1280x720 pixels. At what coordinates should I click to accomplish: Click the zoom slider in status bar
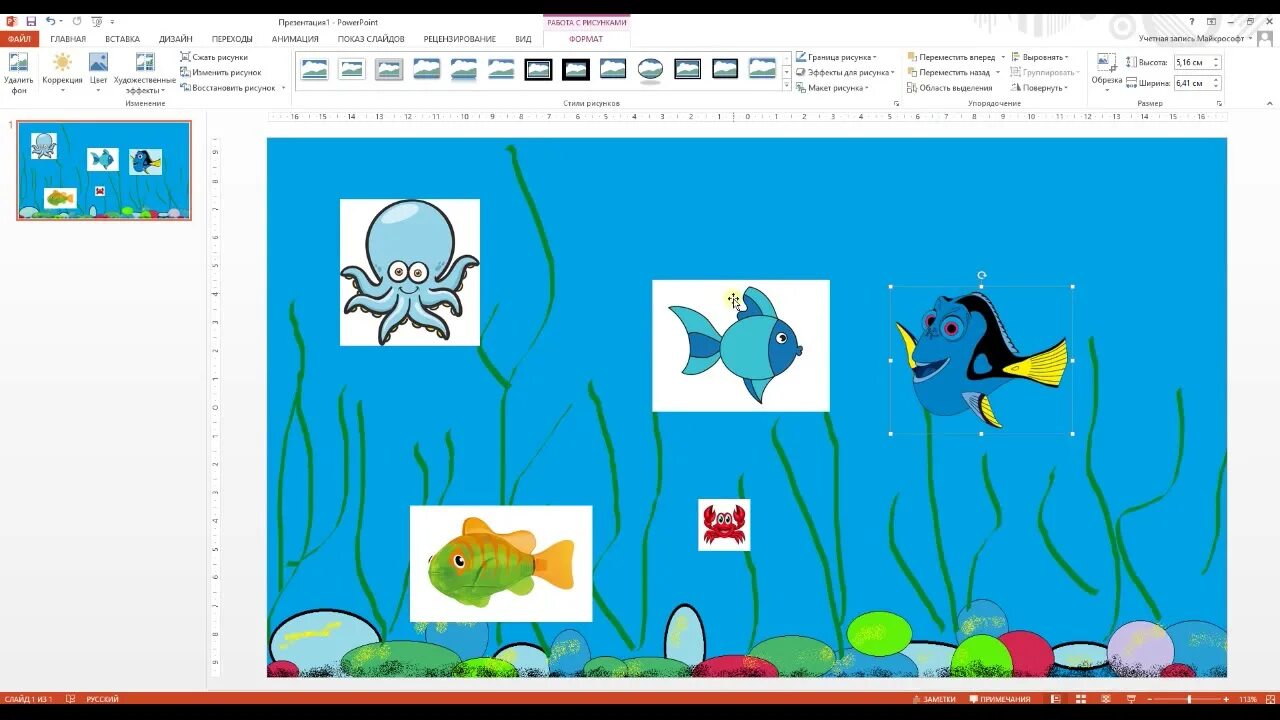pos(1188,699)
